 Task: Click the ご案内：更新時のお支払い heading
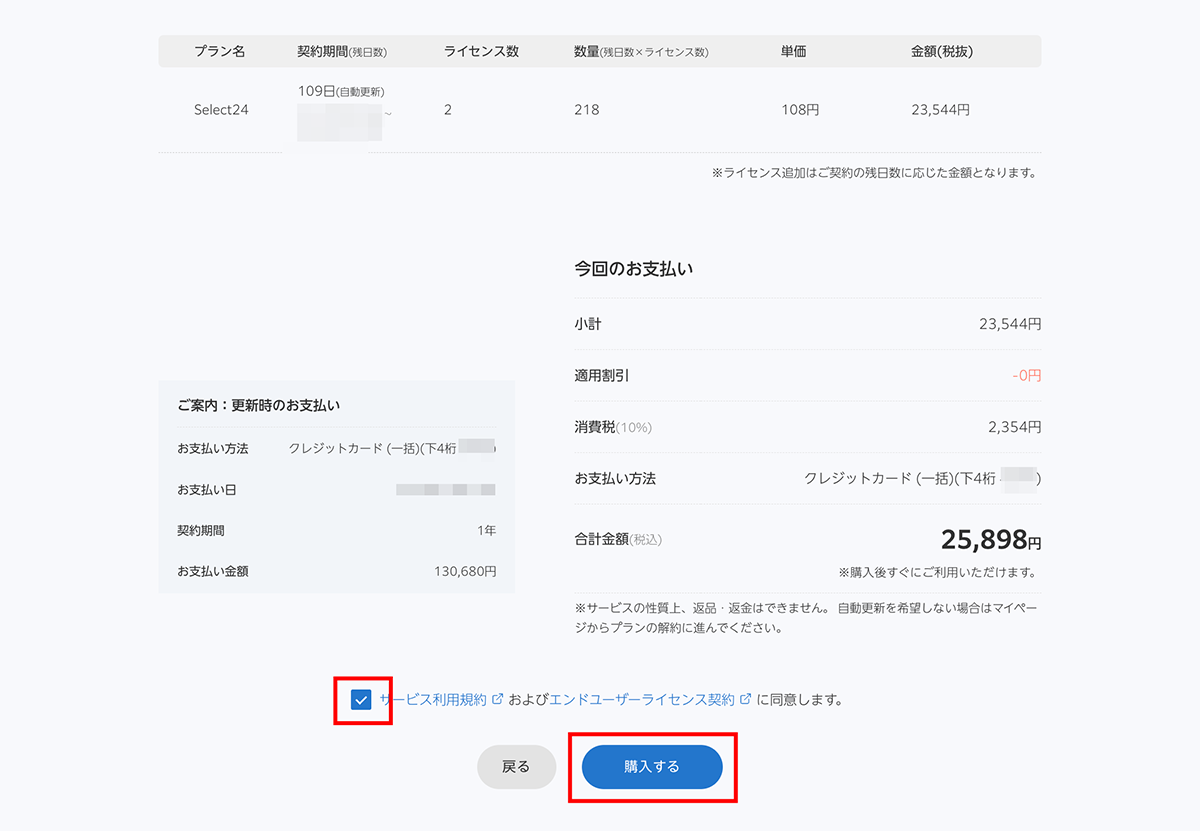(x=258, y=405)
